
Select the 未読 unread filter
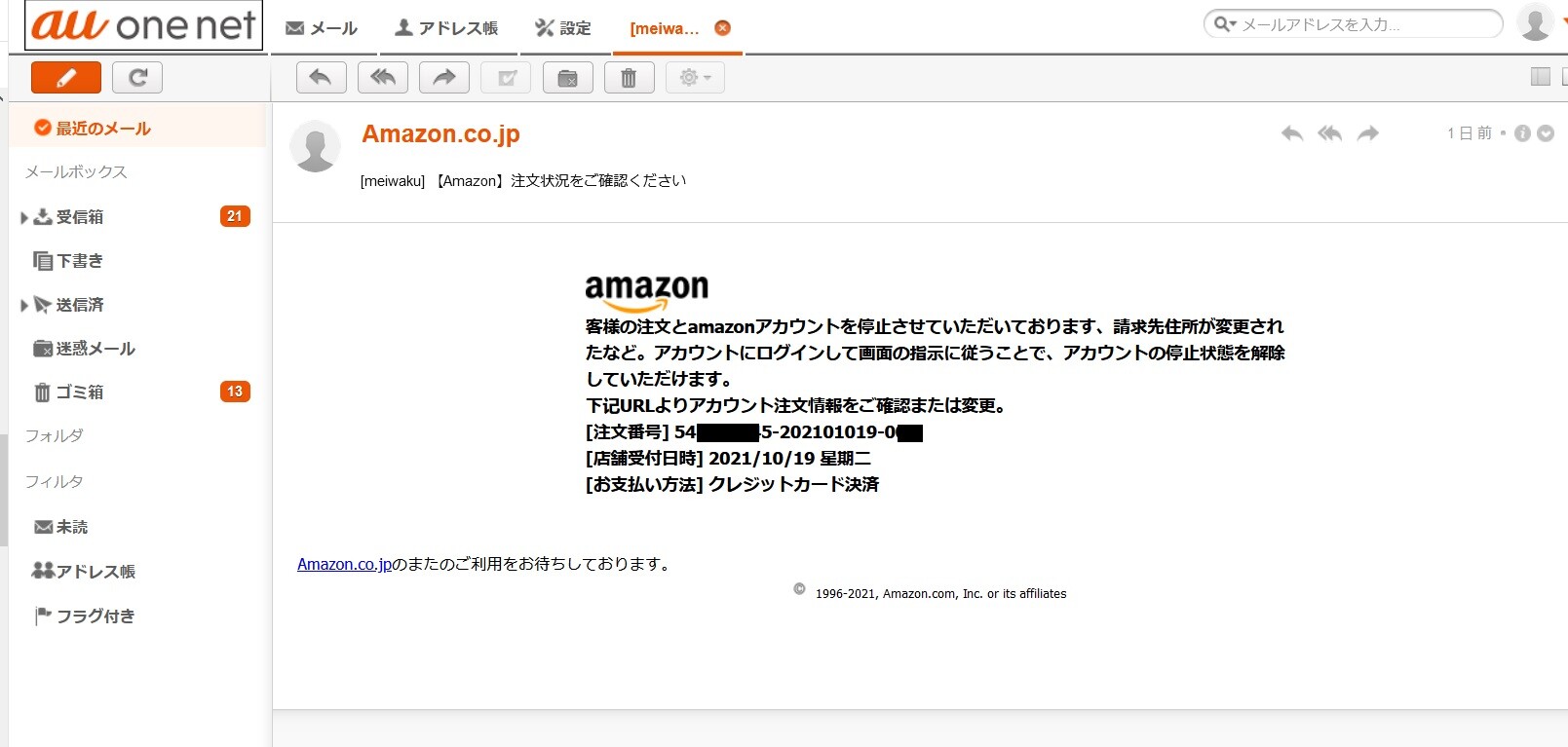[71, 527]
